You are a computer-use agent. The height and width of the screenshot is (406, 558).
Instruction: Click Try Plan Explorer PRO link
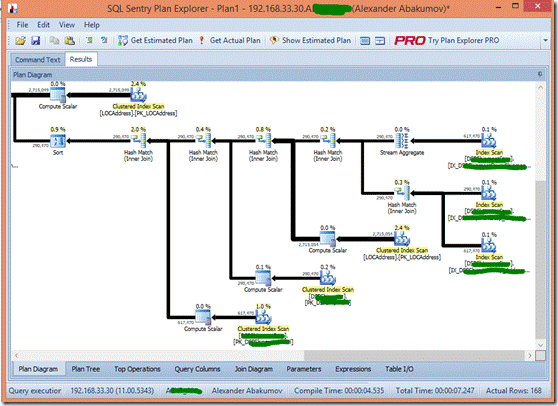(463, 41)
